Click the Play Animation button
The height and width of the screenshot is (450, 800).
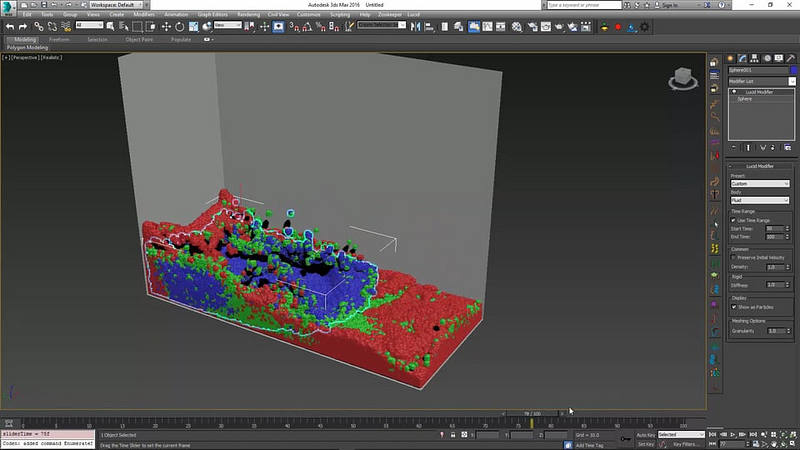733,435
